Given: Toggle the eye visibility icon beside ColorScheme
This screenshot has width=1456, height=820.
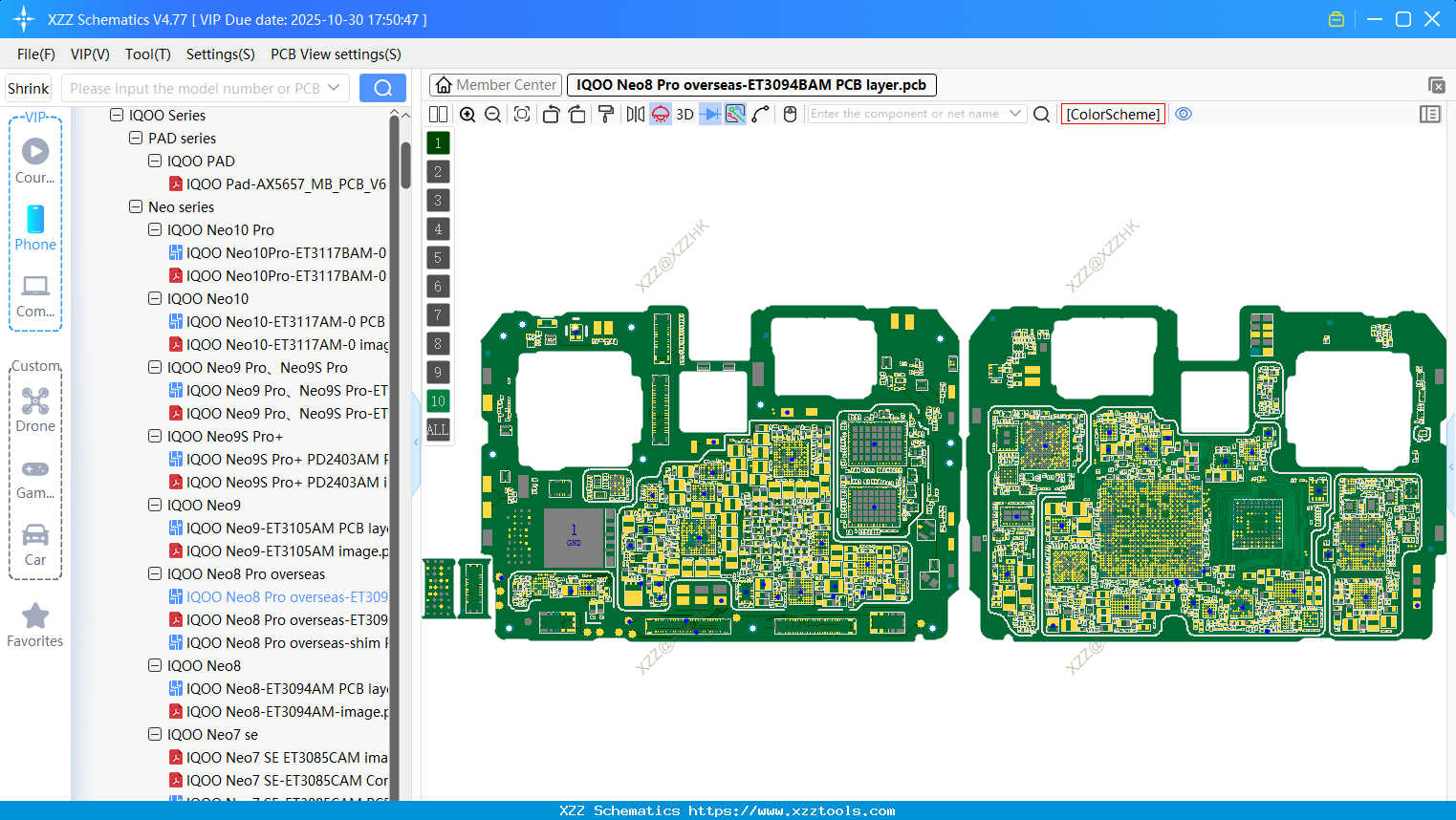Looking at the screenshot, I should pyautogui.click(x=1184, y=114).
